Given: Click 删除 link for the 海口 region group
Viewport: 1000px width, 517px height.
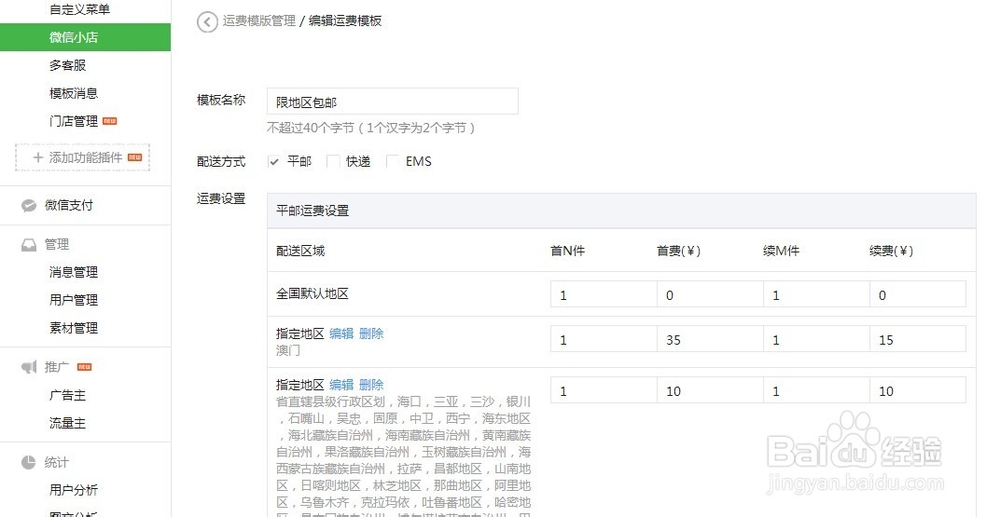Looking at the screenshot, I should (x=371, y=384).
